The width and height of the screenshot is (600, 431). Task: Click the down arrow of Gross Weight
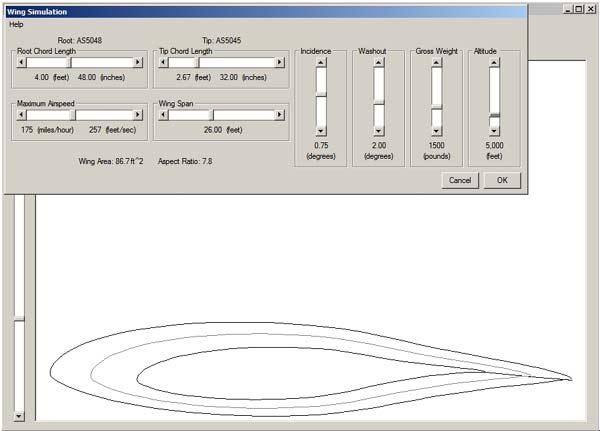click(x=437, y=131)
